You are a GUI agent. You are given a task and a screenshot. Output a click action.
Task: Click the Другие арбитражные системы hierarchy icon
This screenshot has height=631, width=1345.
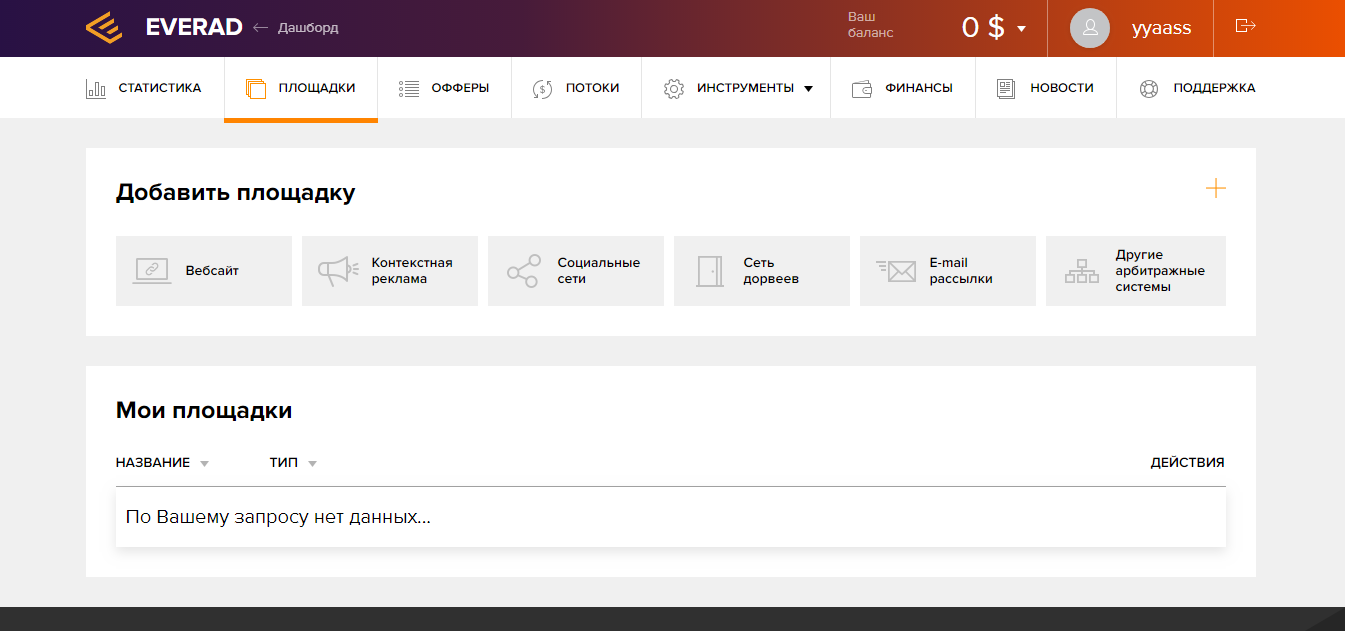pos(1081,271)
